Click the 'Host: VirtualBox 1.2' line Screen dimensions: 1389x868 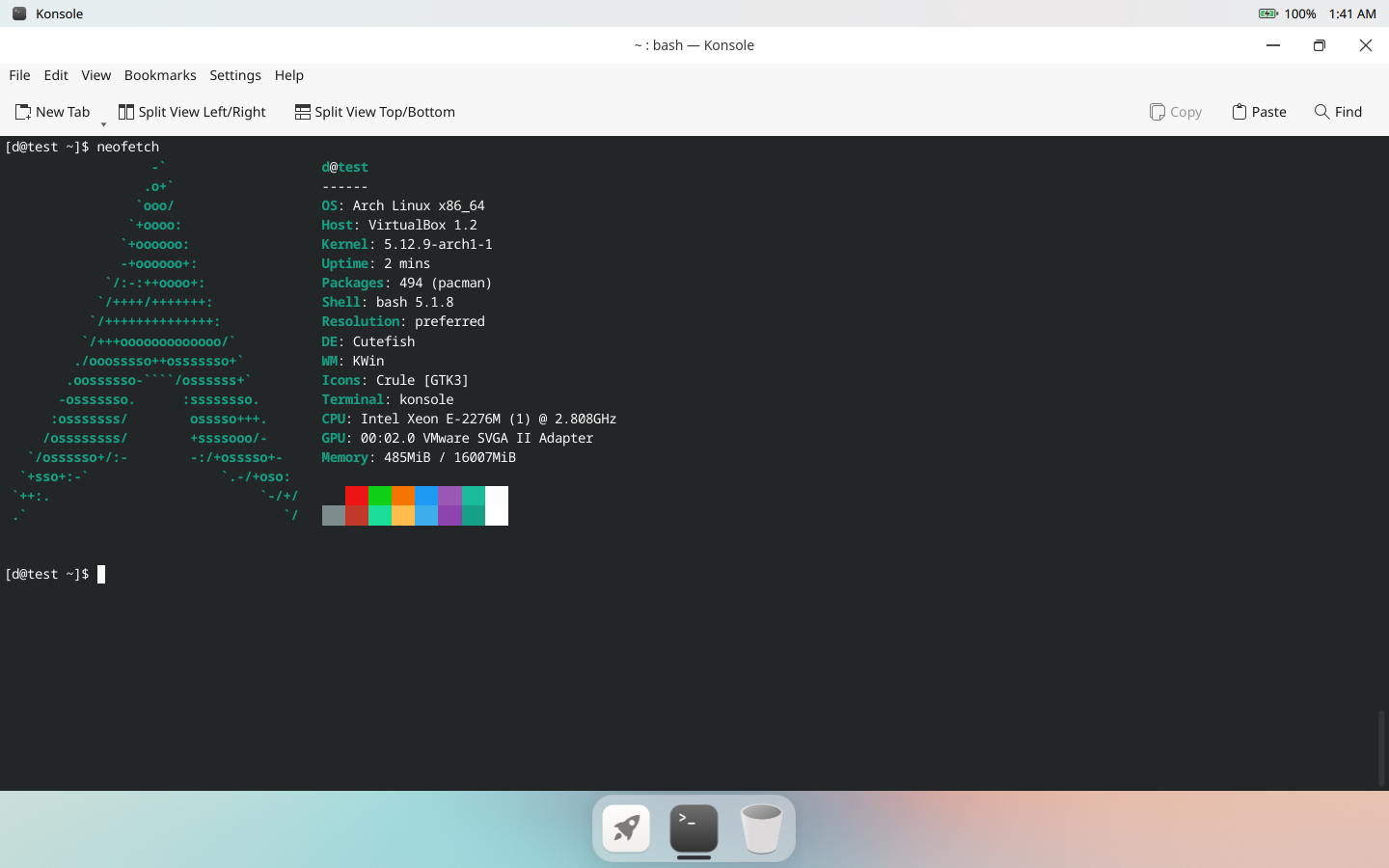coord(399,225)
